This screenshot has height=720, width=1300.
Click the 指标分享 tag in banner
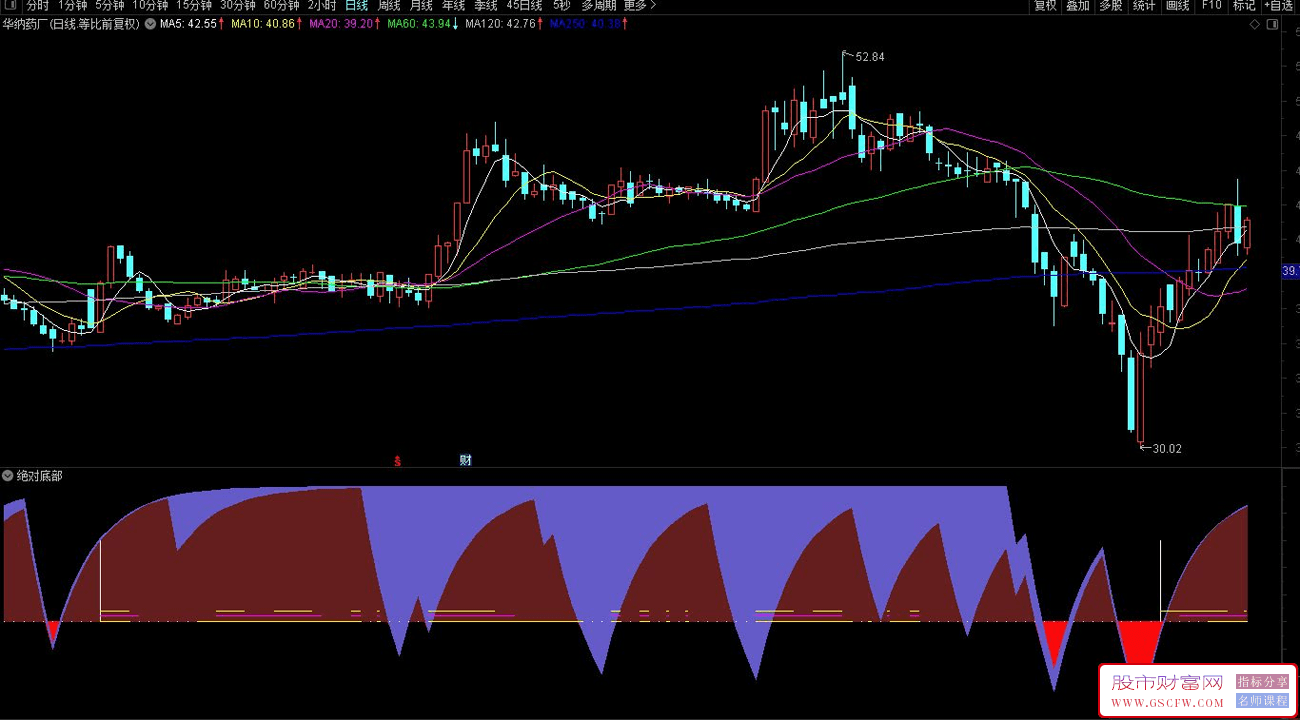[1263, 682]
